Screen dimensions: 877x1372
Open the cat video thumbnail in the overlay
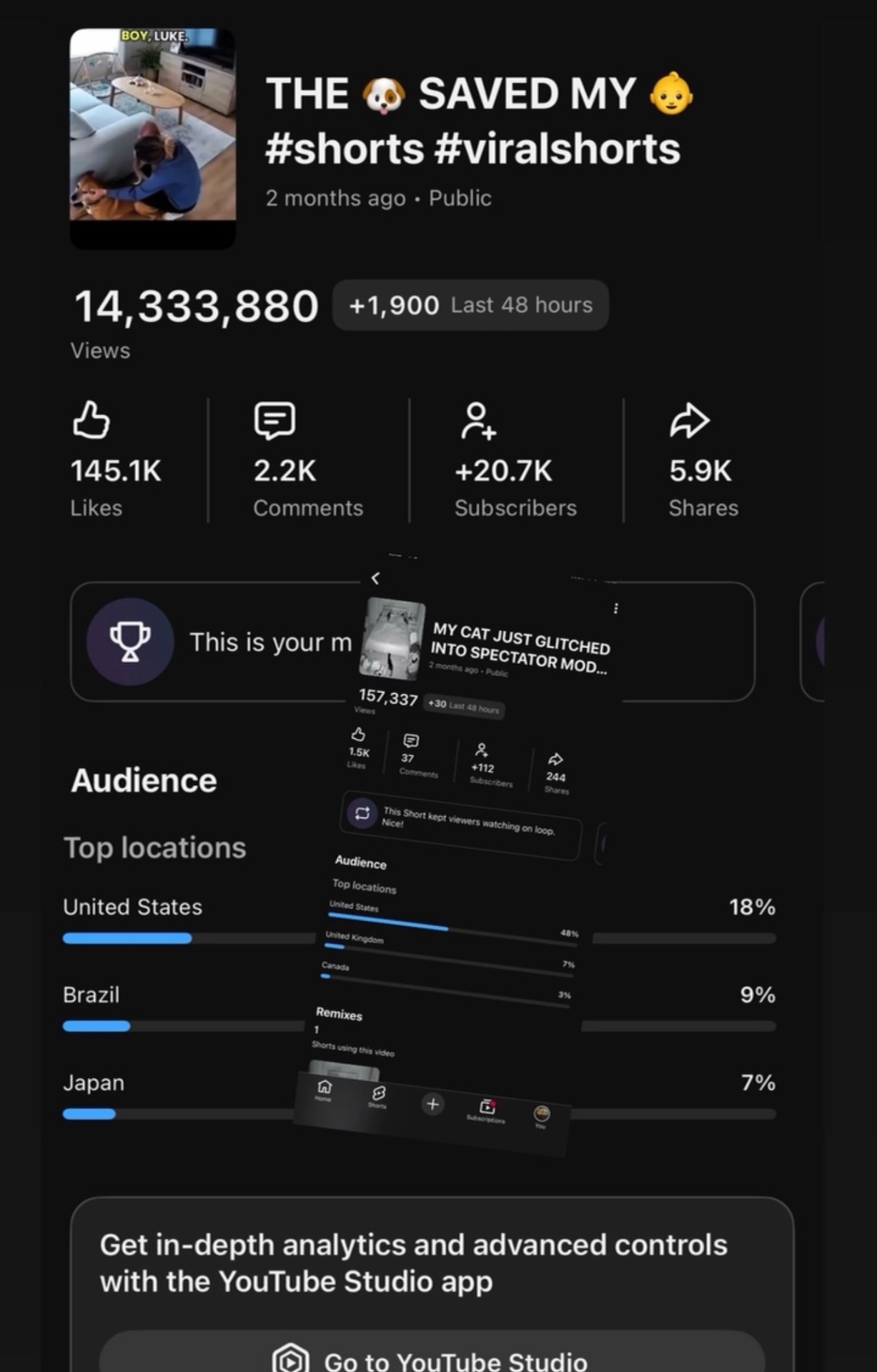(x=392, y=638)
